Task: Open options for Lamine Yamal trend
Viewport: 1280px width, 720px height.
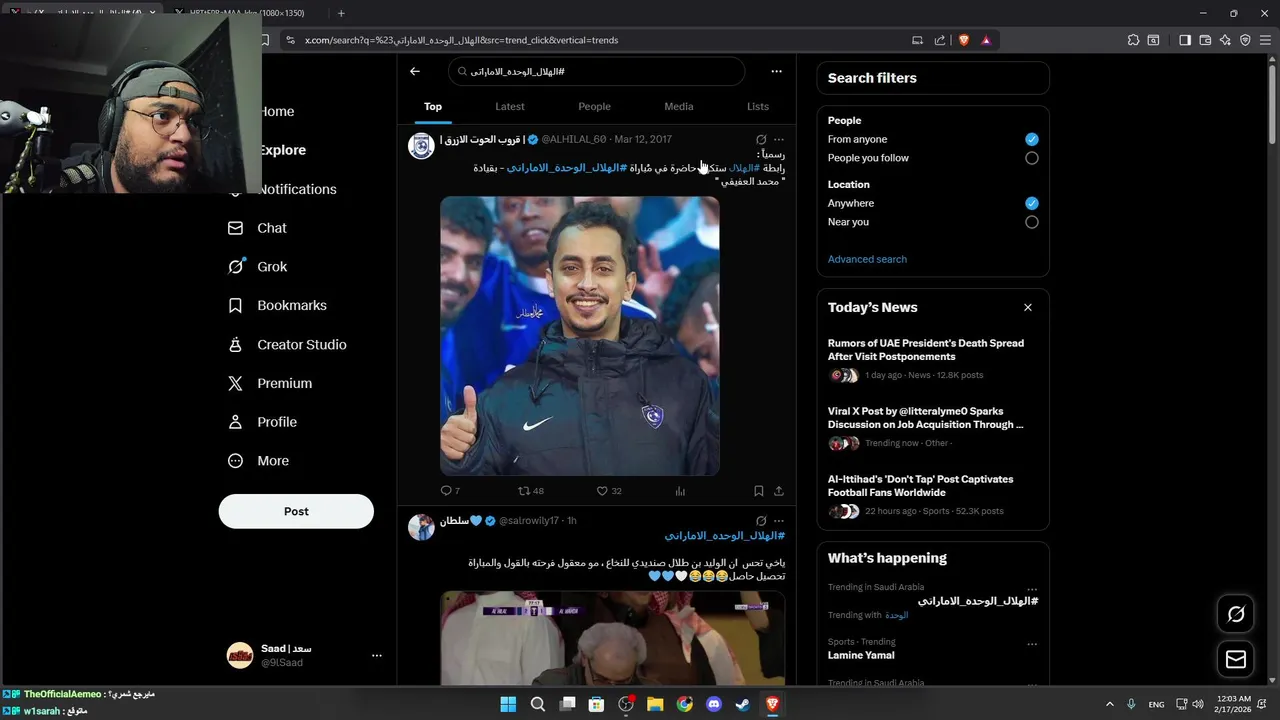Action: click(1032, 644)
